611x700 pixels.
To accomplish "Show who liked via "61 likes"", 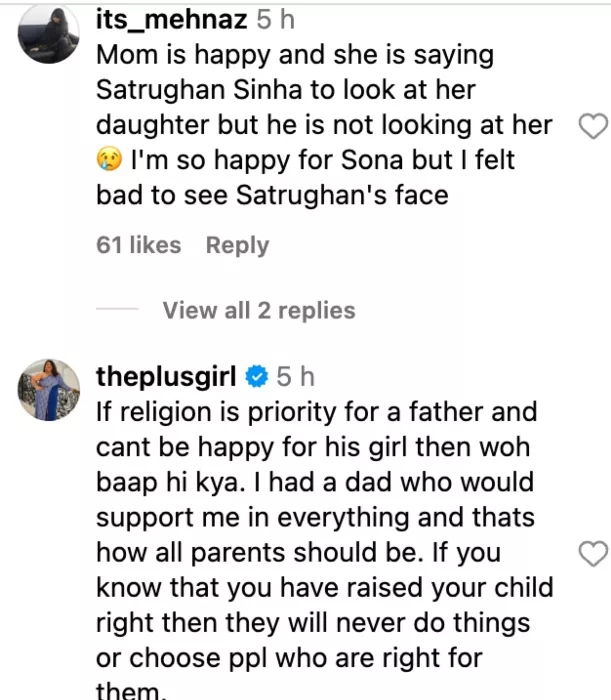I will point(139,245).
